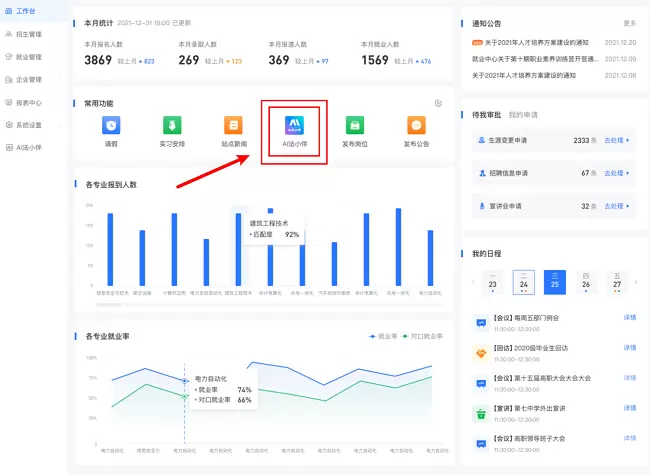
Task: Open the 发布岗位 green icon
Action: pyautogui.click(x=356, y=125)
